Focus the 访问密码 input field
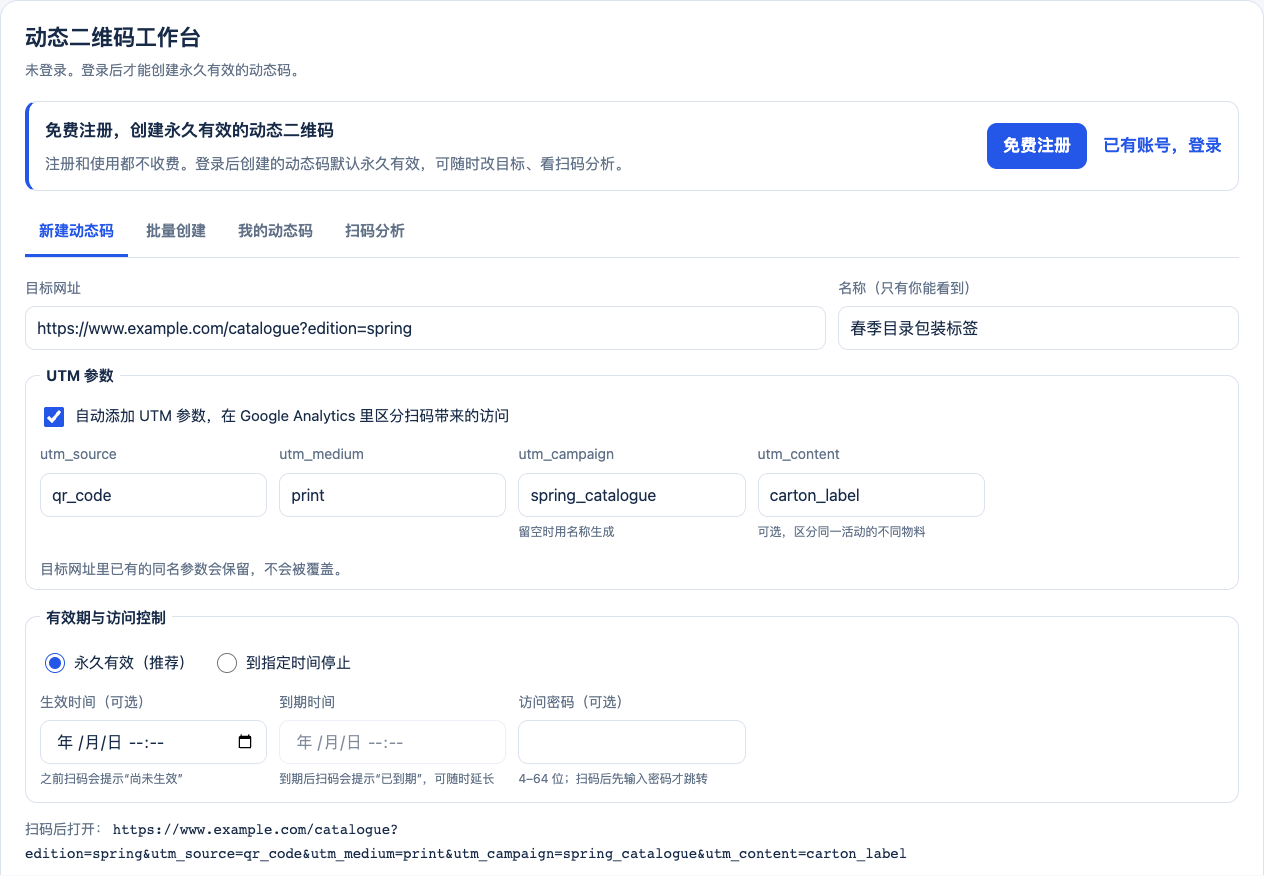This screenshot has height=876, width=1264. coord(632,742)
